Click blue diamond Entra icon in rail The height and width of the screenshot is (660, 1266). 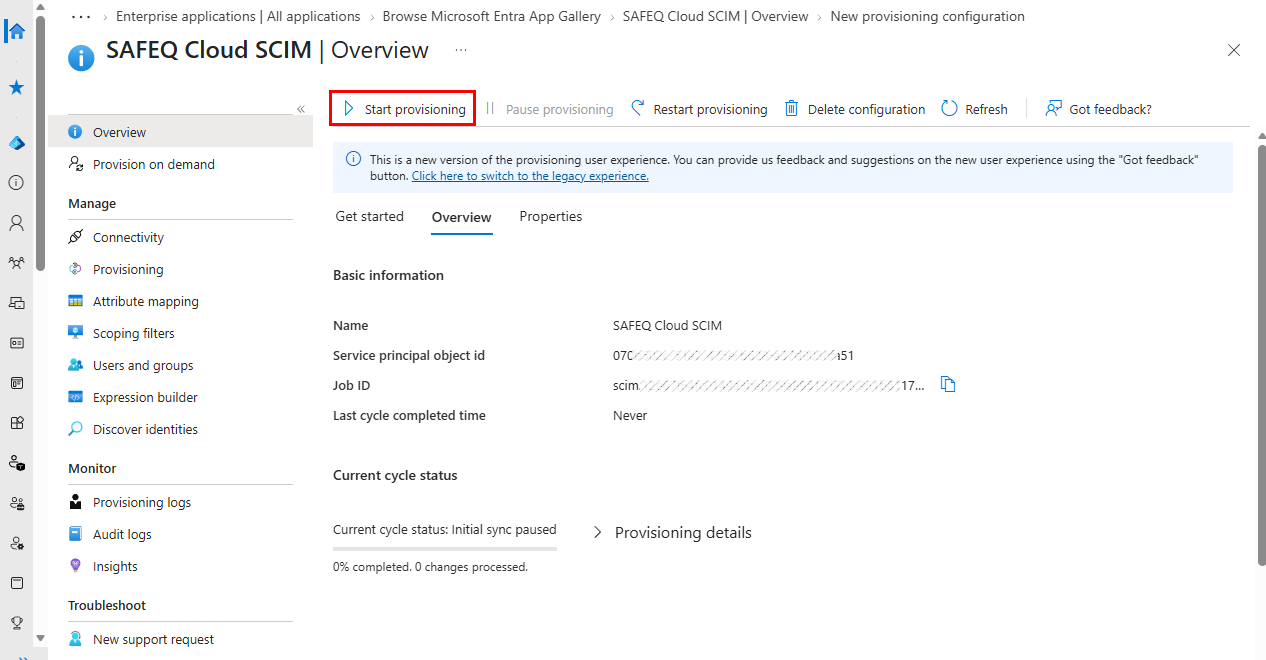pyautogui.click(x=16, y=143)
